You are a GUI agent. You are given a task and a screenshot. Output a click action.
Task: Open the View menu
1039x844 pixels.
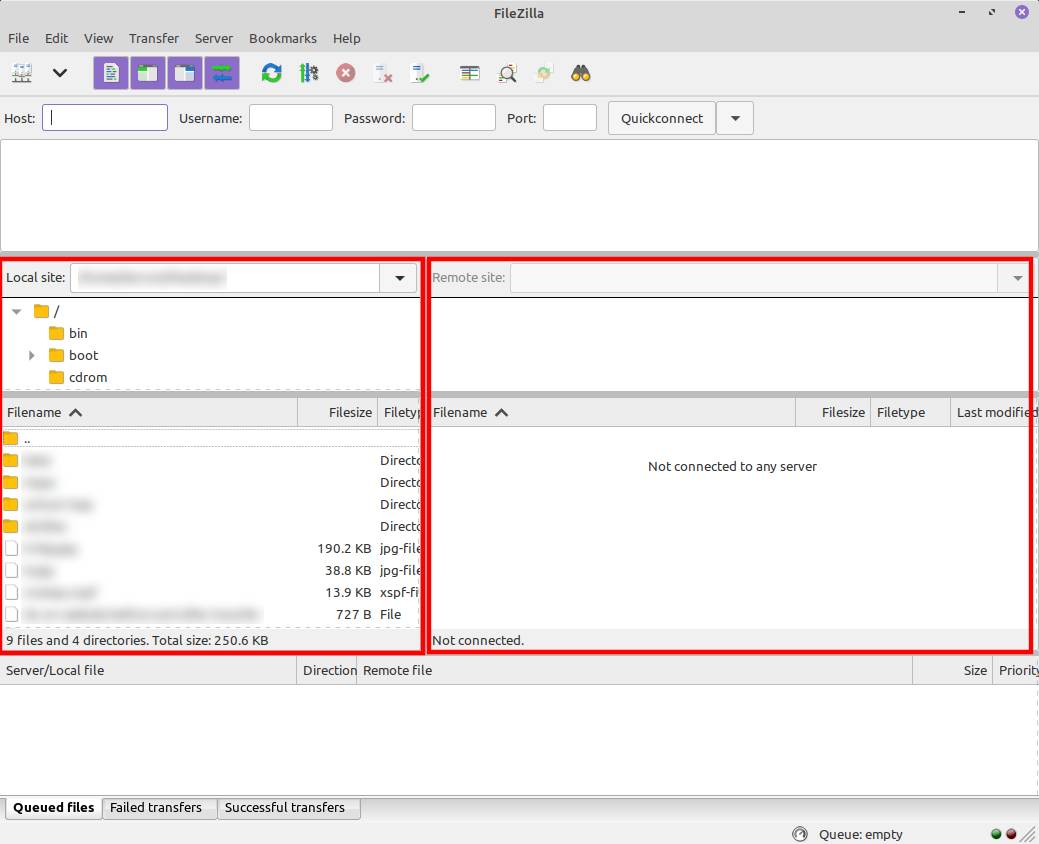(99, 38)
